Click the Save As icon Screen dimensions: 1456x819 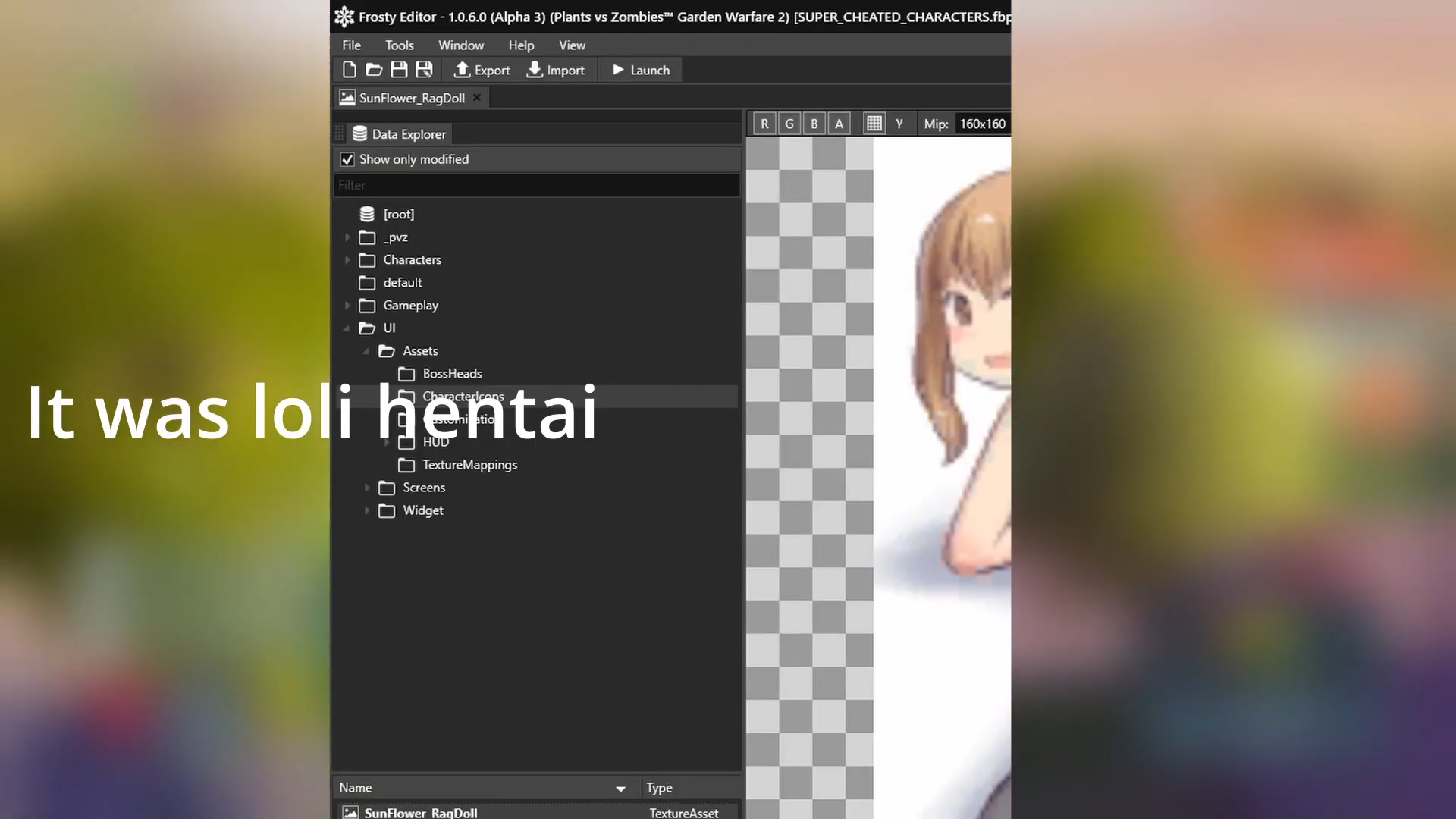coord(424,70)
